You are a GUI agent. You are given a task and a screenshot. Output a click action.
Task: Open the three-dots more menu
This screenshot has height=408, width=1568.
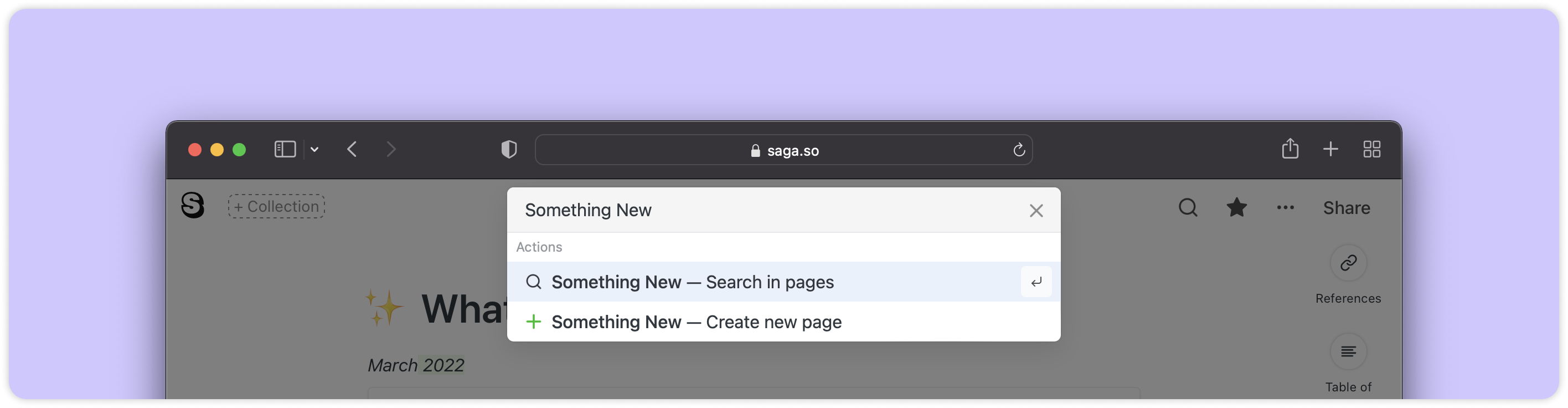pyautogui.click(x=1285, y=208)
